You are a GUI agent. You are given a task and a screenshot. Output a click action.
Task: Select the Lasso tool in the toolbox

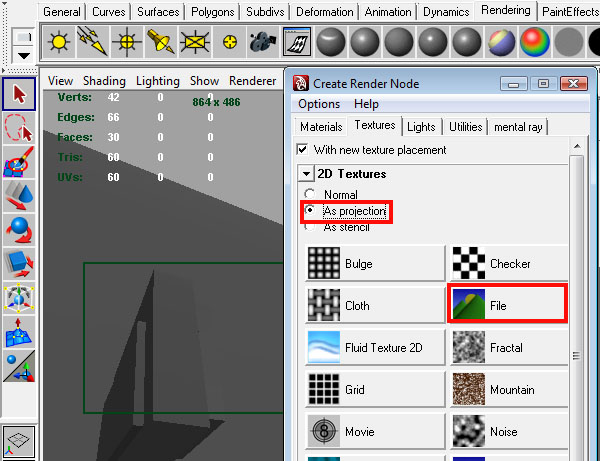(19, 128)
